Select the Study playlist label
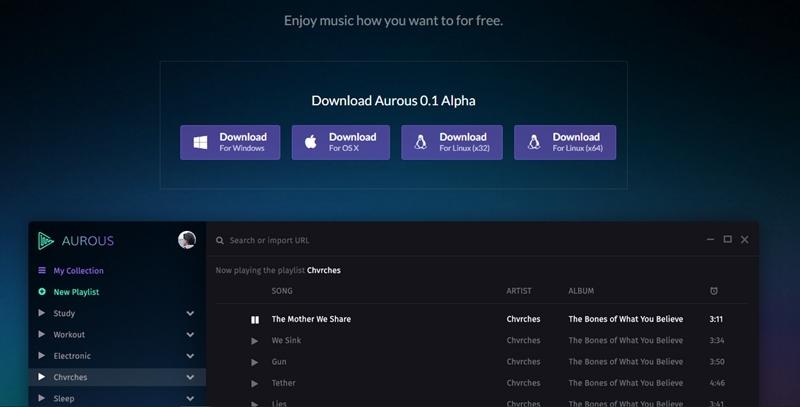This screenshot has height=407, width=800. [64, 313]
